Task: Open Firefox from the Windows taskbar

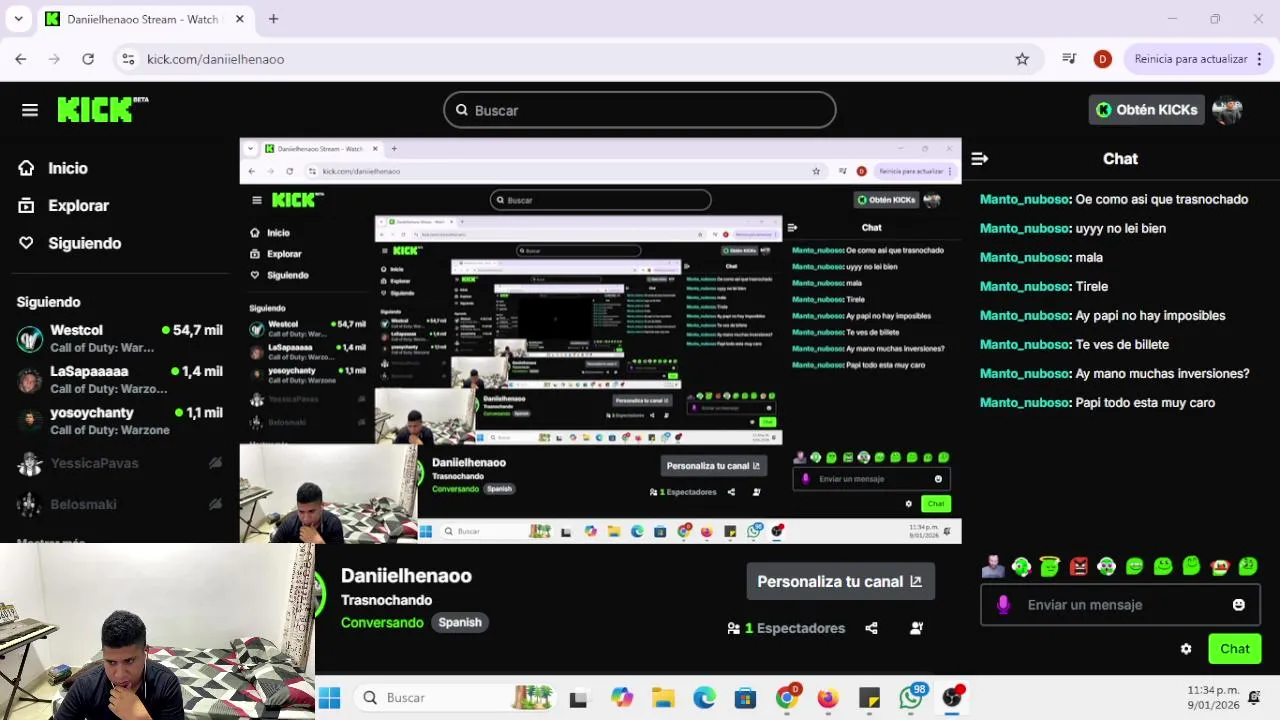Action: tap(827, 698)
